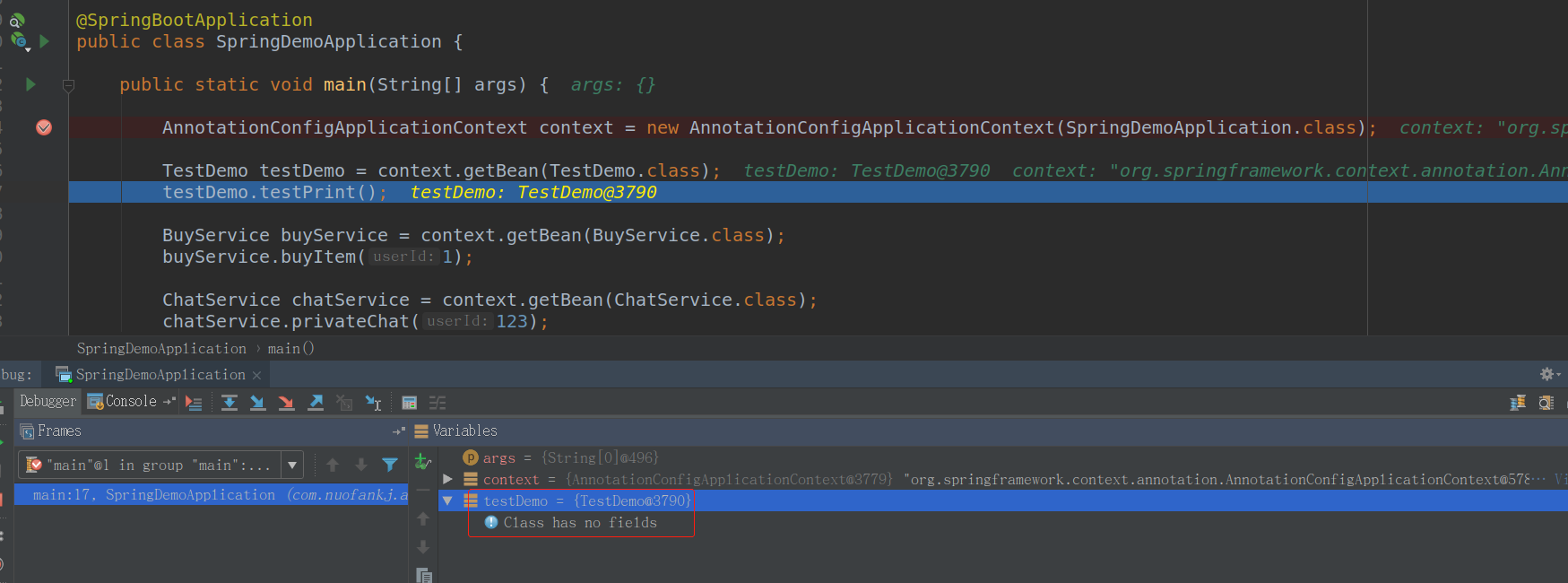Add a new watch in Variables

(423, 462)
